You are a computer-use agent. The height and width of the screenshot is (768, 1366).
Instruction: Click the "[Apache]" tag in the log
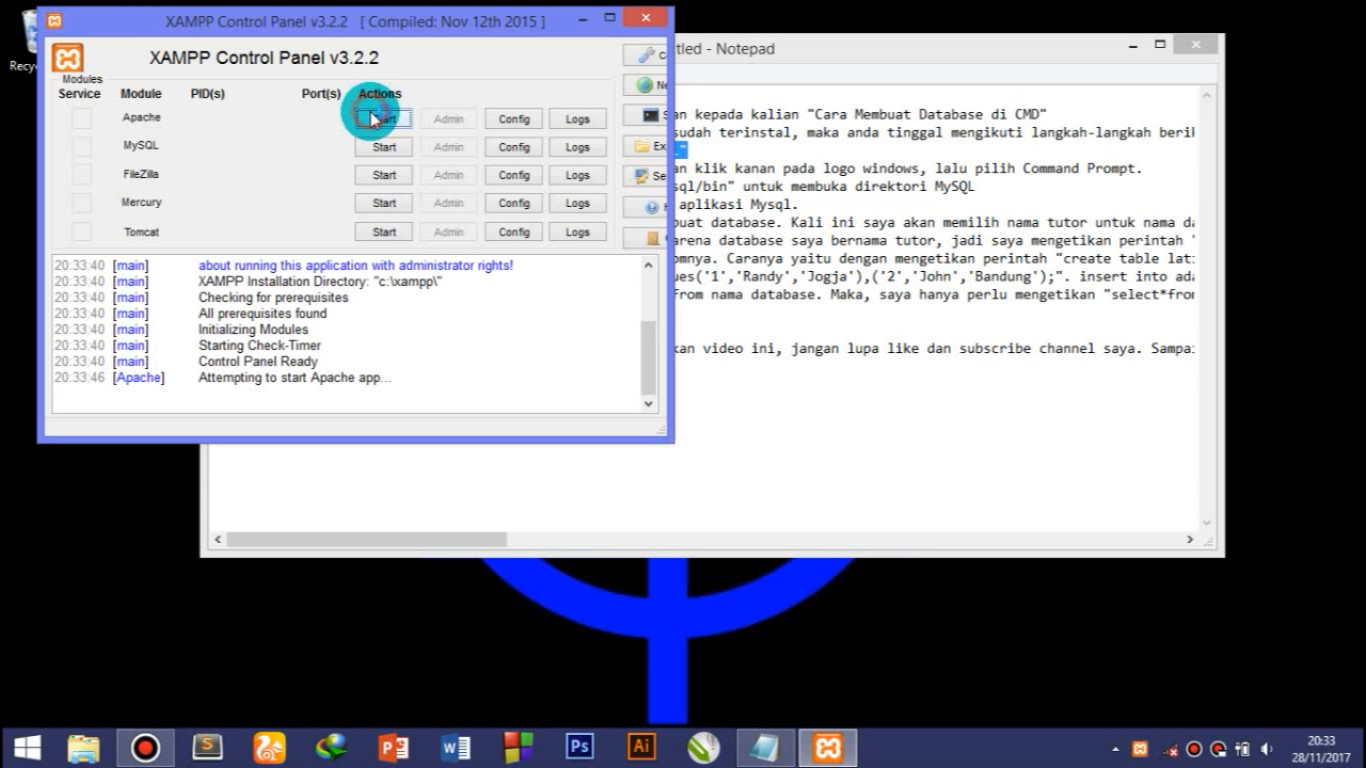[x=139, y=377]
